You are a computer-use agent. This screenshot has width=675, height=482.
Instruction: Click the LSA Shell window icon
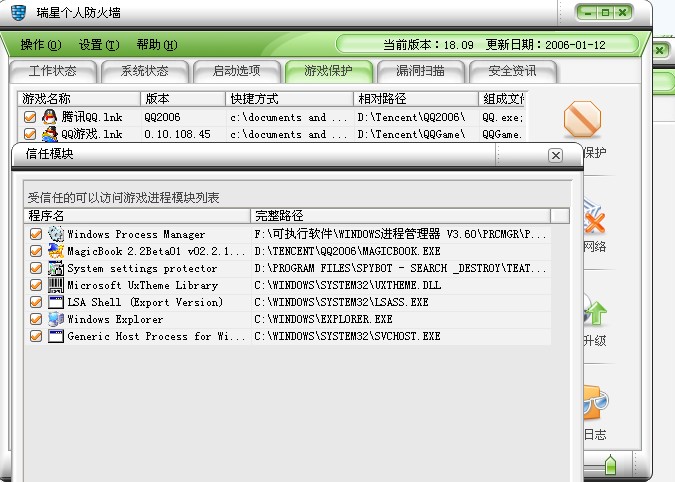pyautogui.click(x=56, y=302)
